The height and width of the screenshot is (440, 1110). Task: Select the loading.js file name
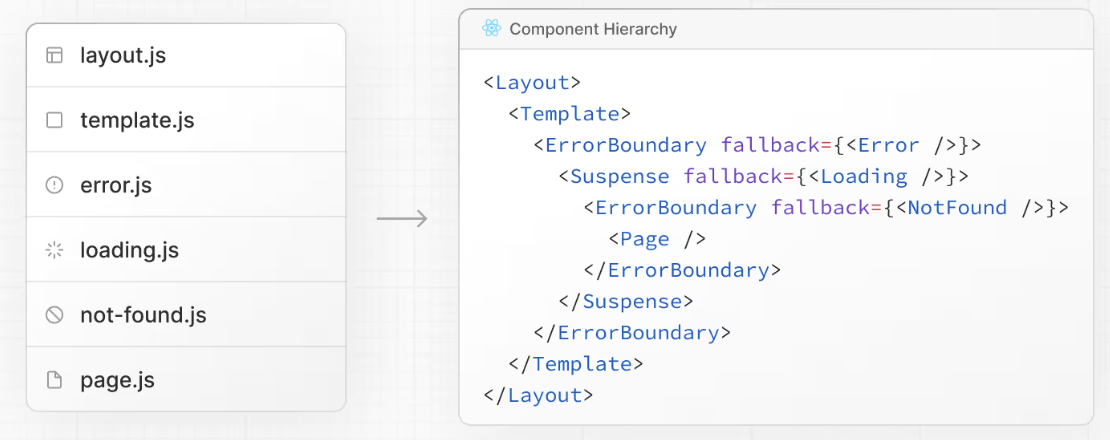click(x=129, y=251)
